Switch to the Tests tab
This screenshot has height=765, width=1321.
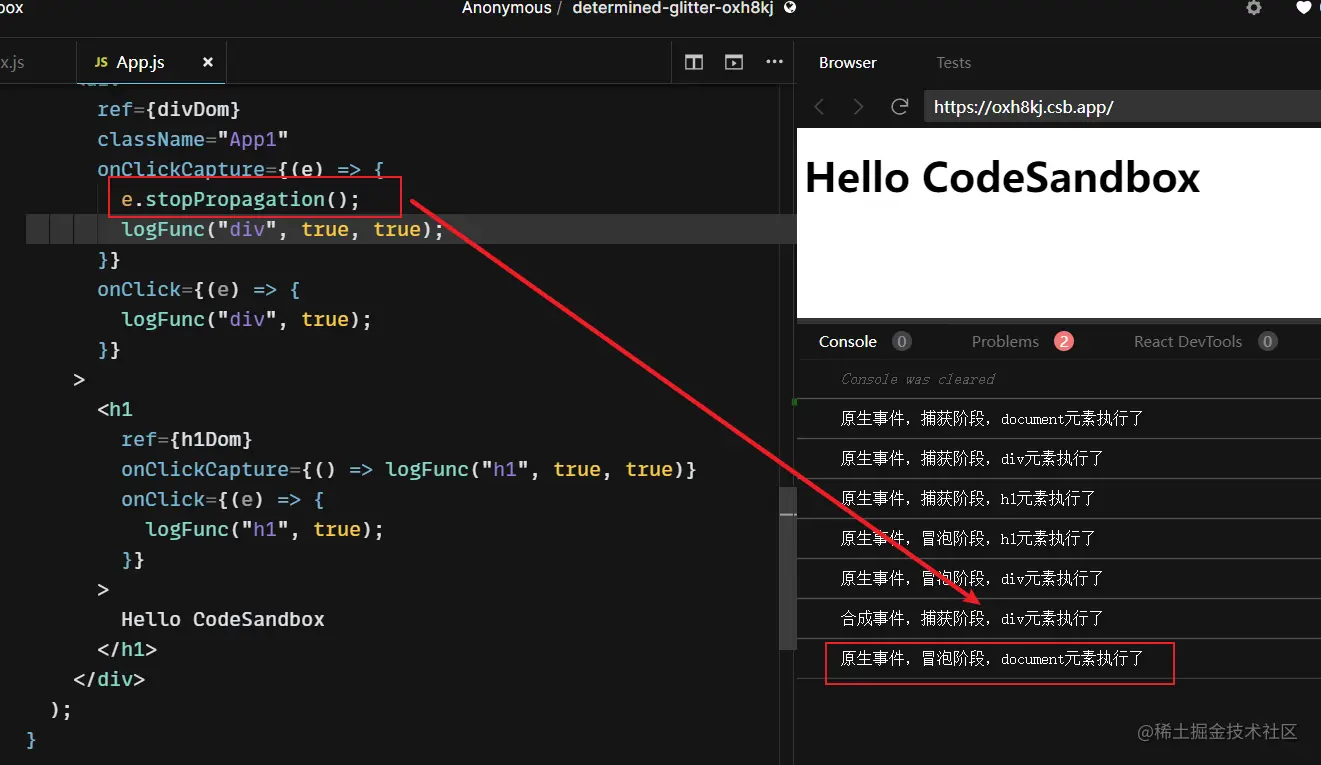coord(953,62)
